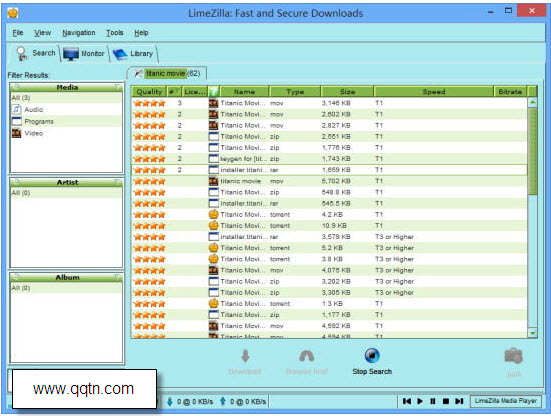This screenshot has width=551, height=416.
Task: Click the video icon of 2,602 KB result
Action: pos(213,114)
